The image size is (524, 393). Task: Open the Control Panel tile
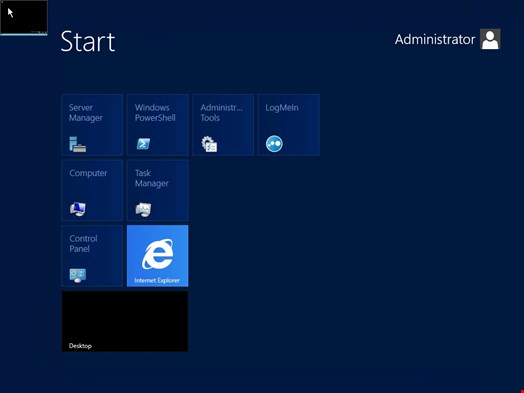click(x=92, y=256)
